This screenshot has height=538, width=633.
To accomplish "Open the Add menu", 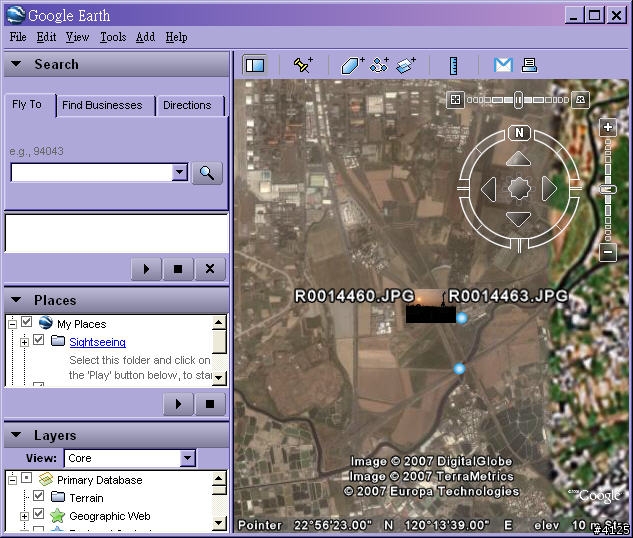I will (145, 37).
